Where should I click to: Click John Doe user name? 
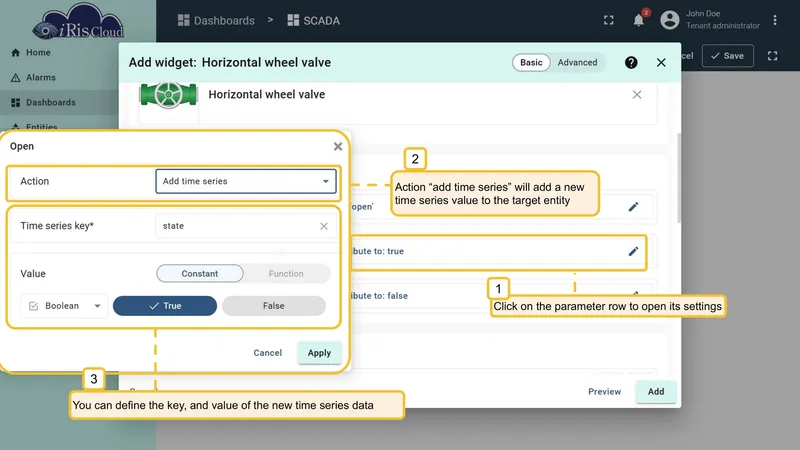pos(703,14)
